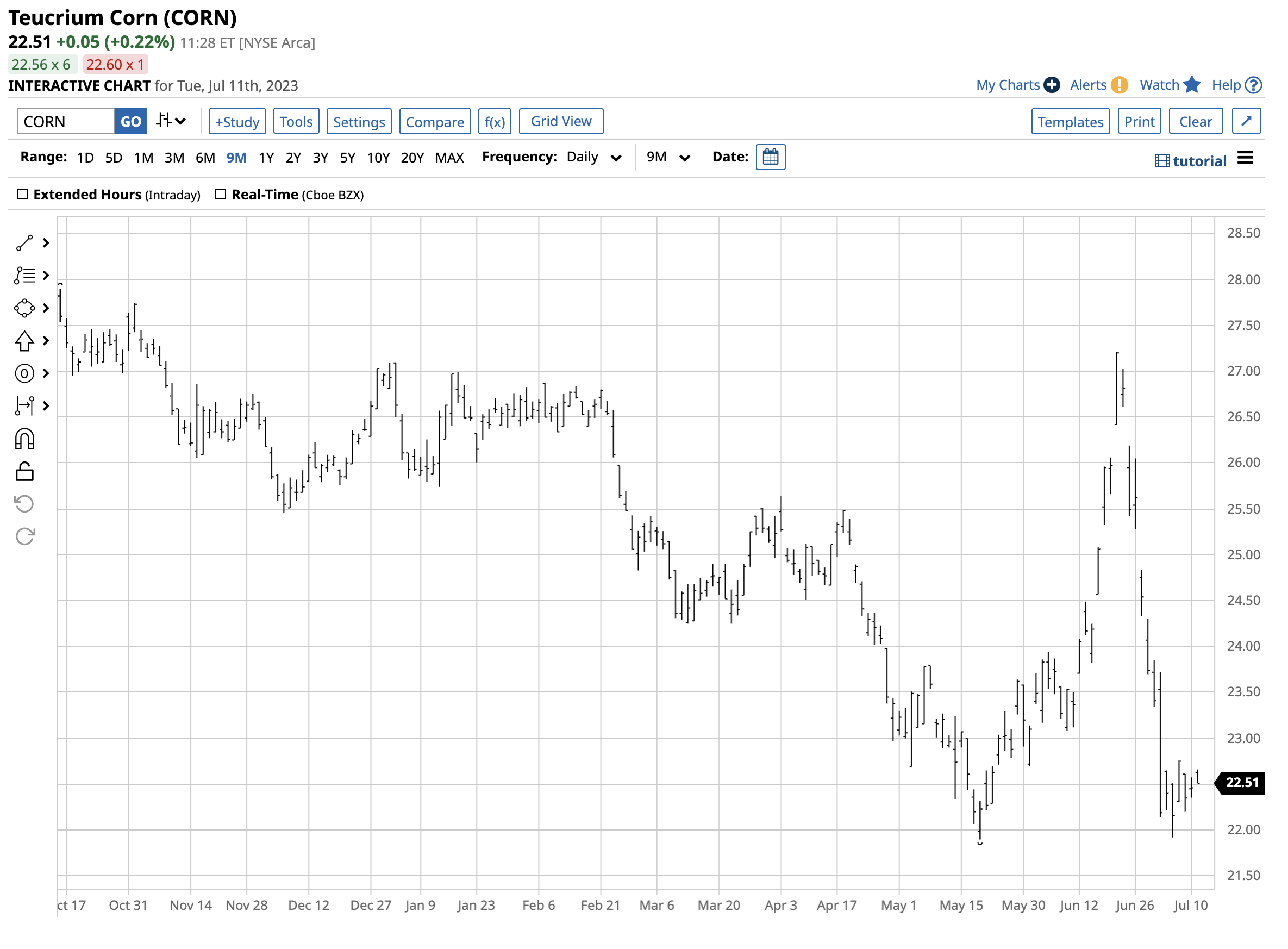Select the trendline drawing tool
This screenshot has height=949, width=1288.
[x=24, y=242]
